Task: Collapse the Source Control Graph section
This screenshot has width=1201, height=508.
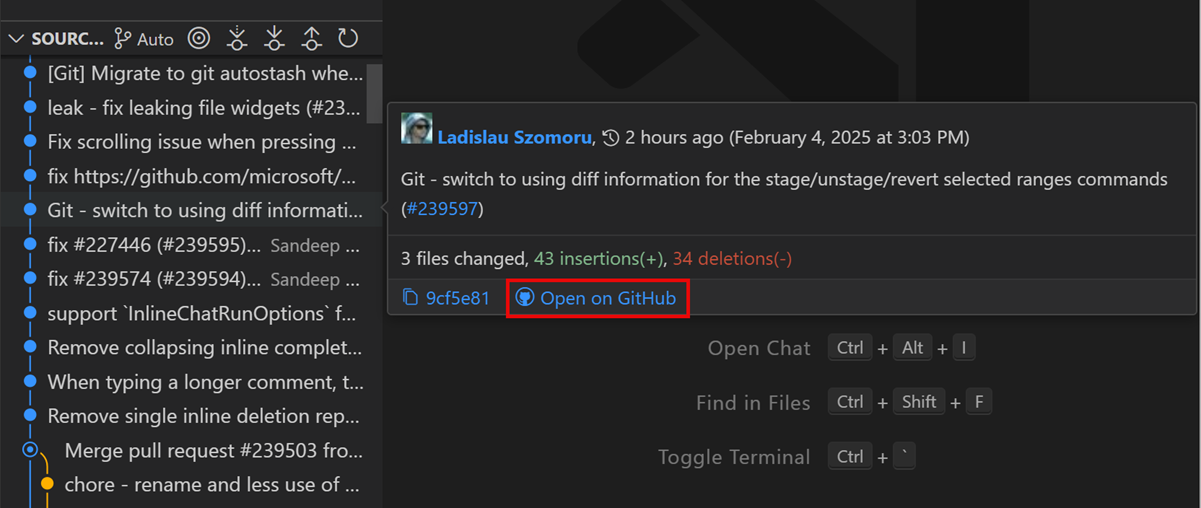Action: point(16,39)
